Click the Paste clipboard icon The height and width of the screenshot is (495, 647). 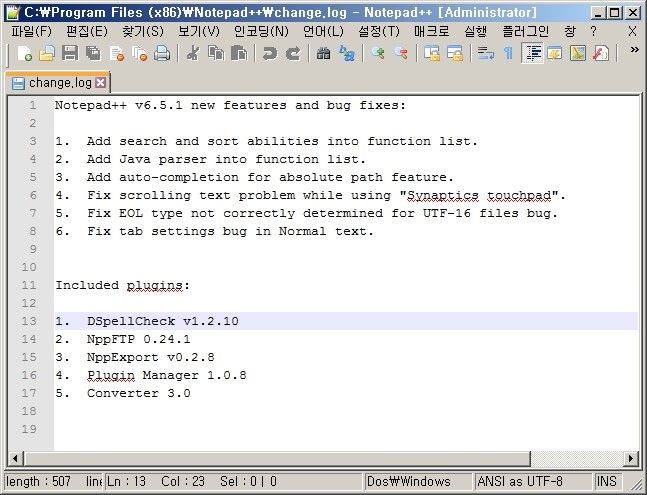[x=238, y=53]
